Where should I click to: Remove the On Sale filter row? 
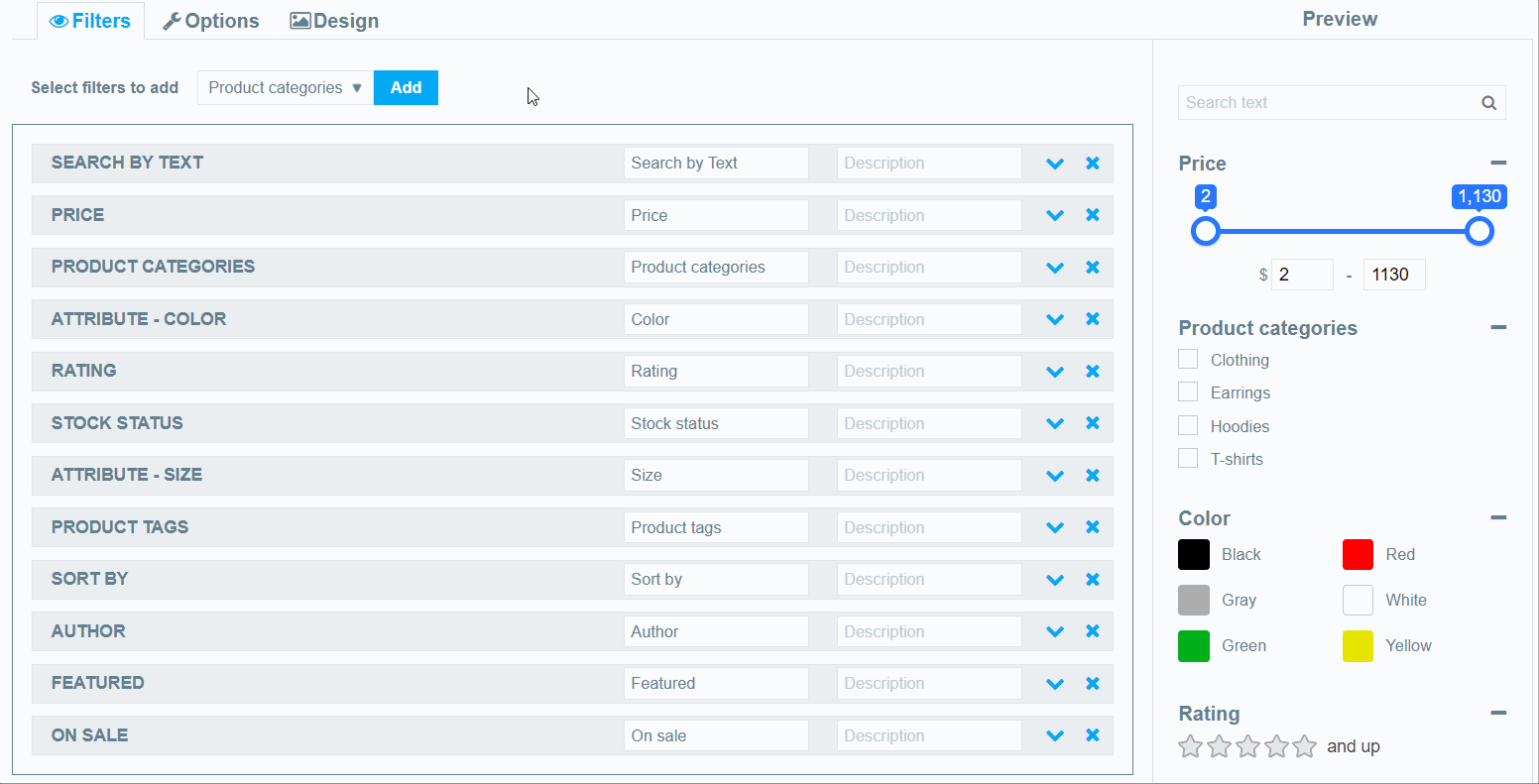(1093, 735)
